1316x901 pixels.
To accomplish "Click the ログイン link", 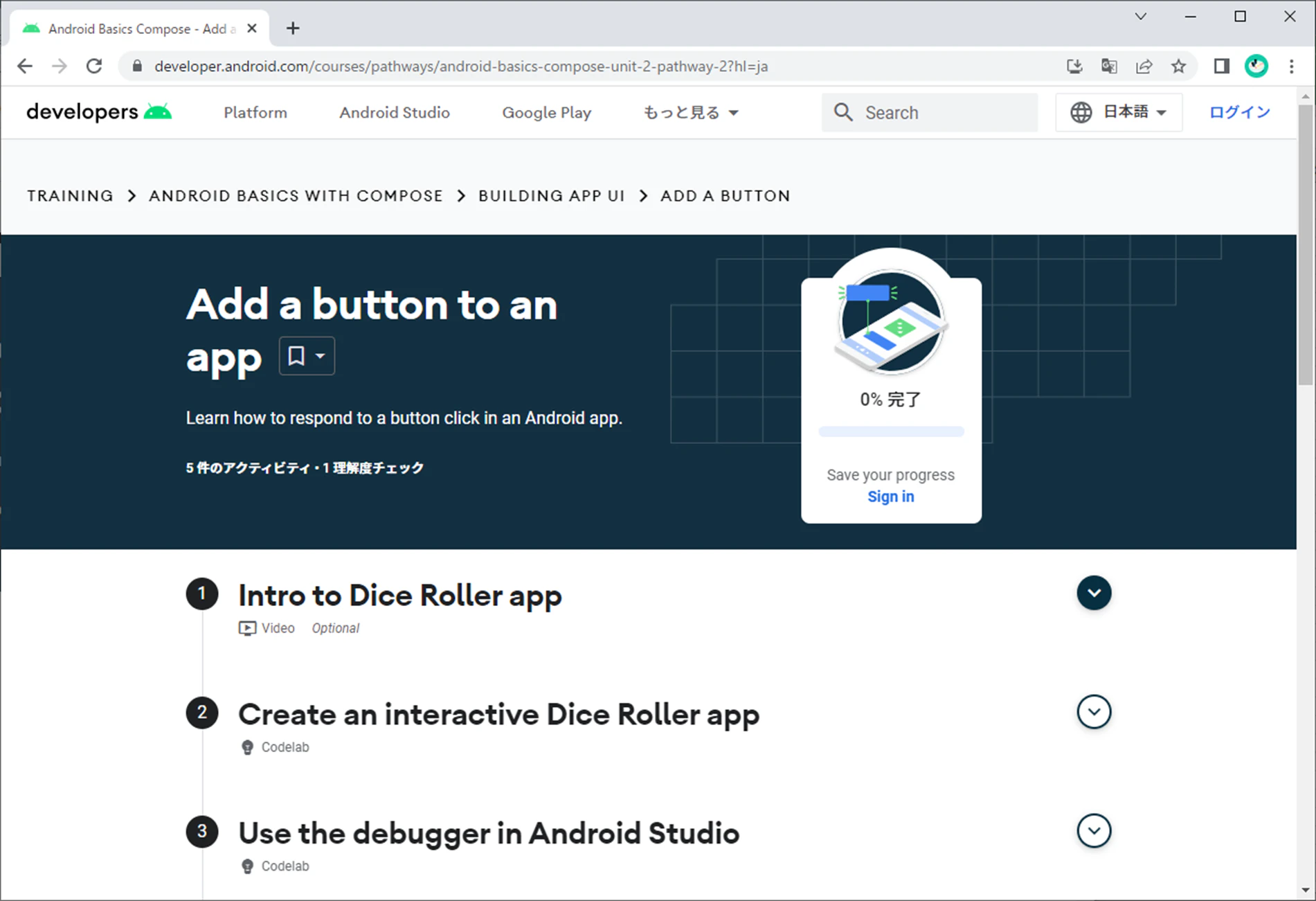I will point(1239,112).
